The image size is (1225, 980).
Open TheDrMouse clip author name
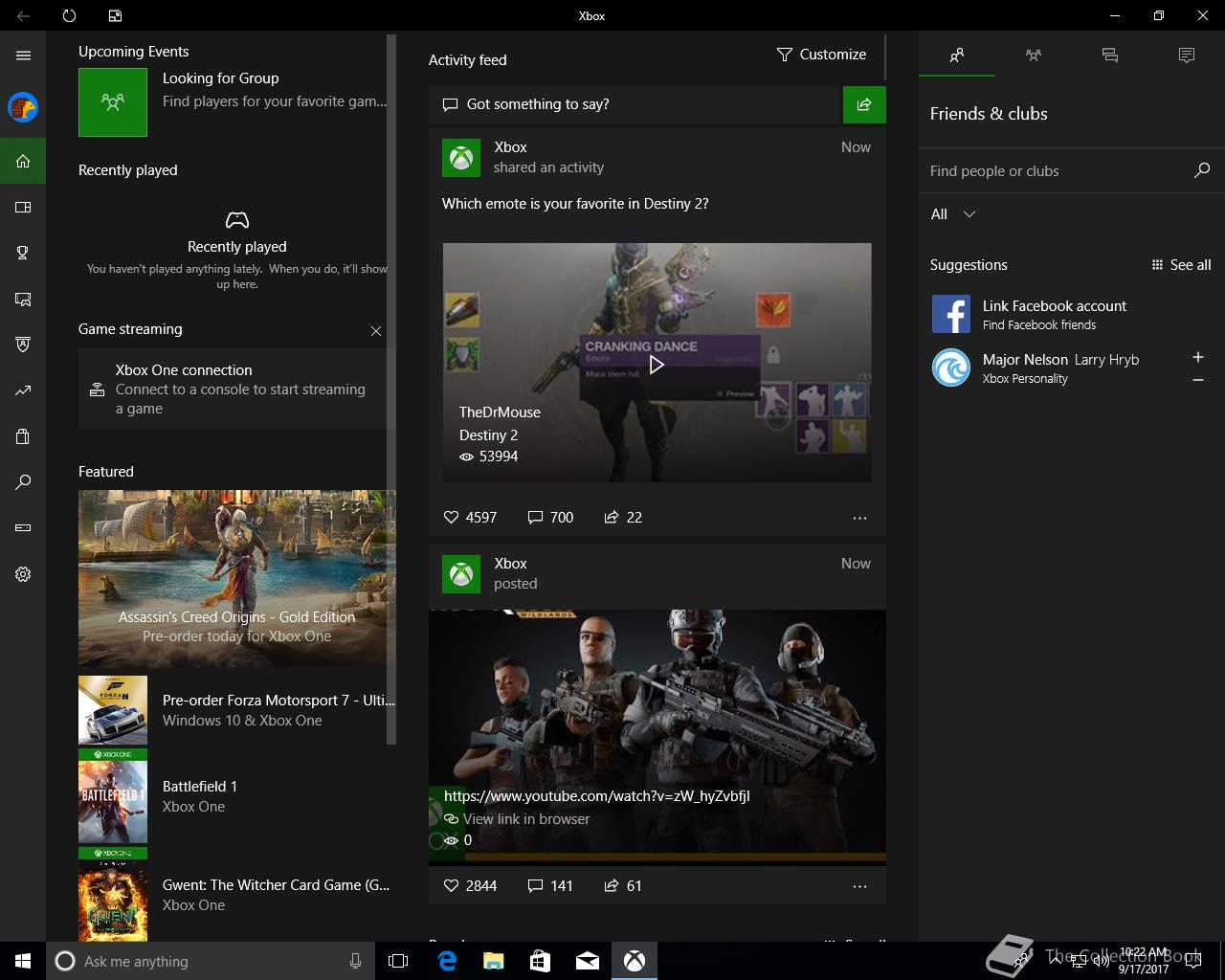[x=500, y=412]
